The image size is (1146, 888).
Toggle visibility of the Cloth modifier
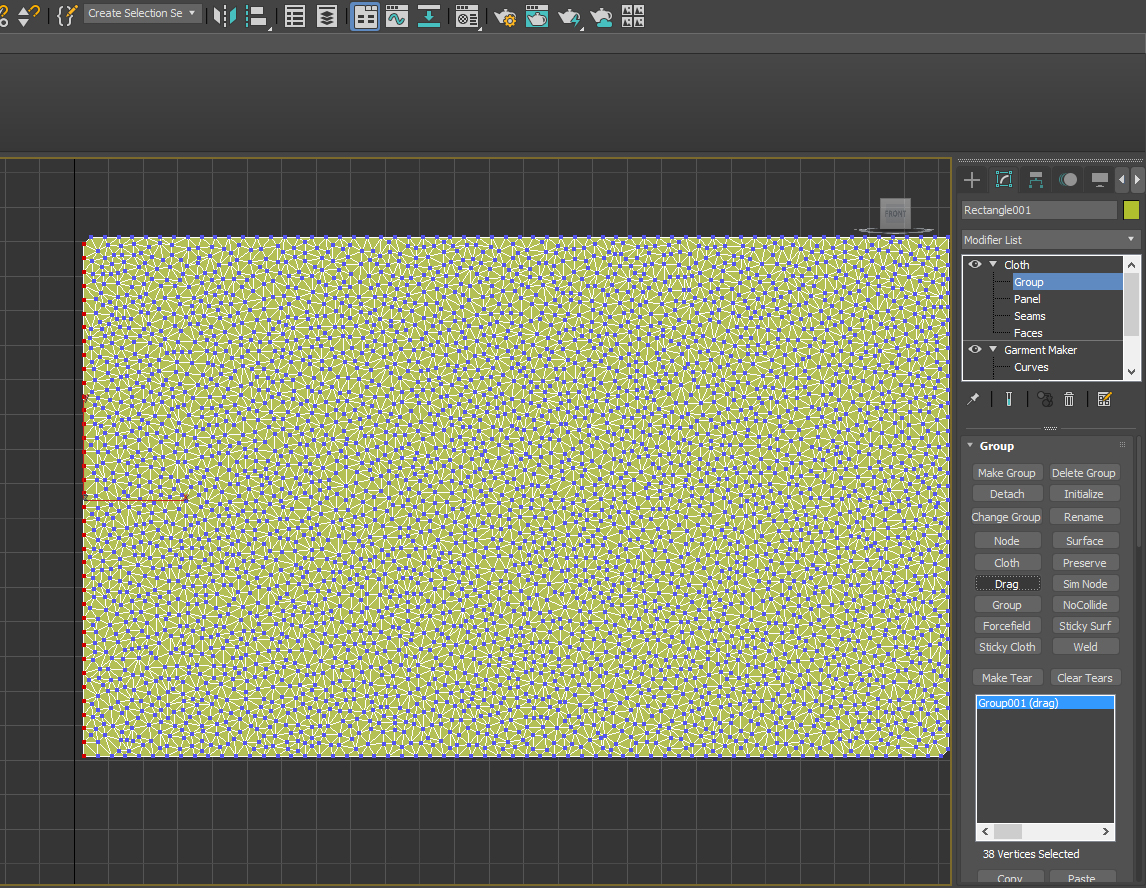pyautogui.click(x=975, y=265)
